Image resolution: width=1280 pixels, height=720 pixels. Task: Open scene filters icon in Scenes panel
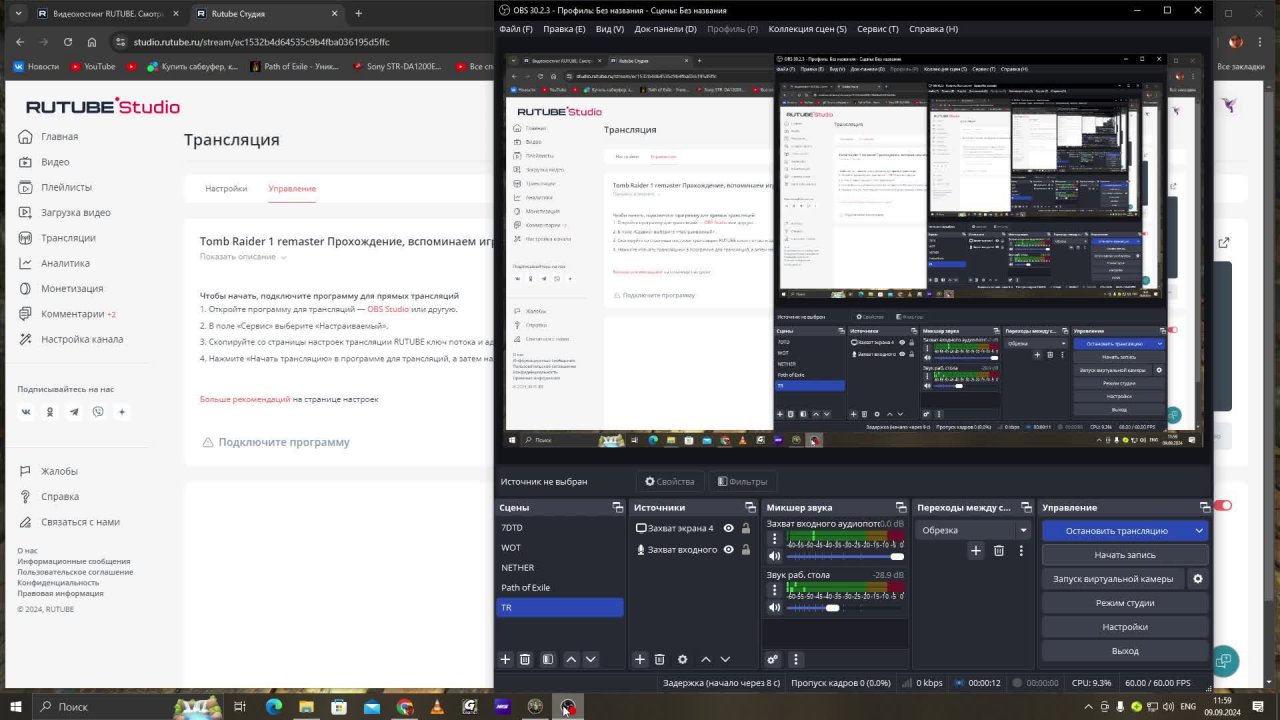(547, 659)
